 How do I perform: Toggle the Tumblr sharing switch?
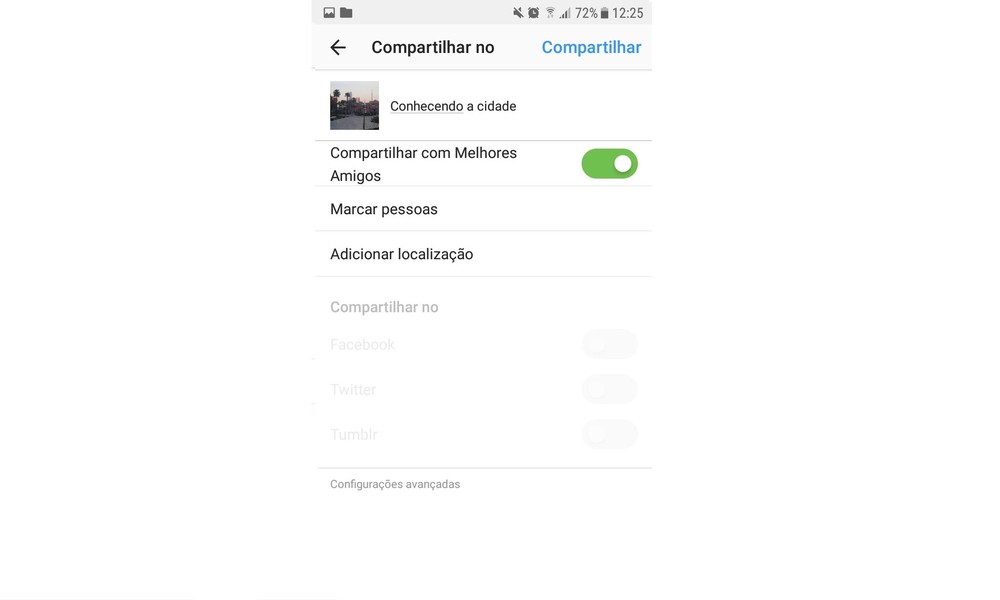[609, 434]
